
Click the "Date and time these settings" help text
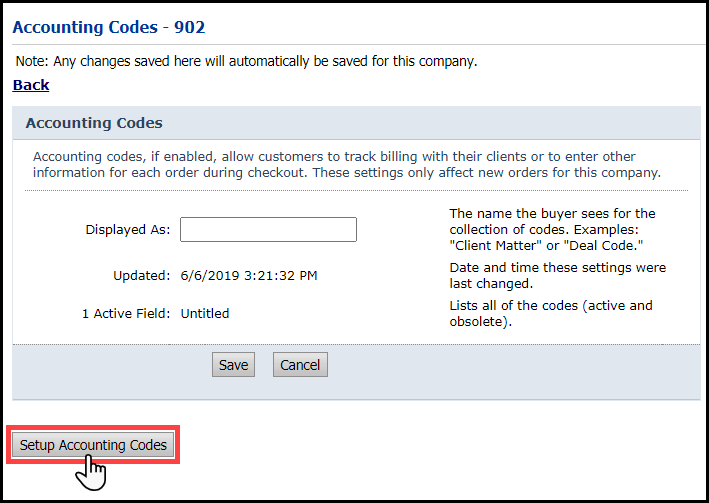pos(558,275)
